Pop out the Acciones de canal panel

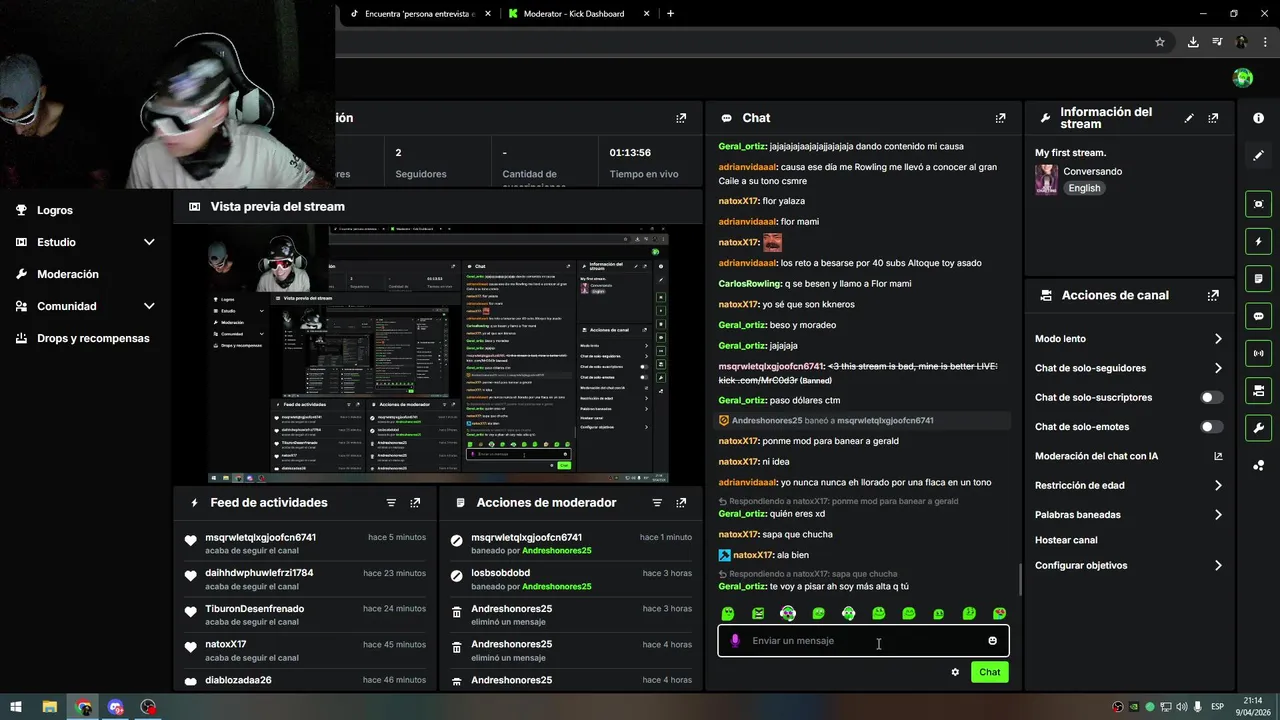coord(1213,296)
